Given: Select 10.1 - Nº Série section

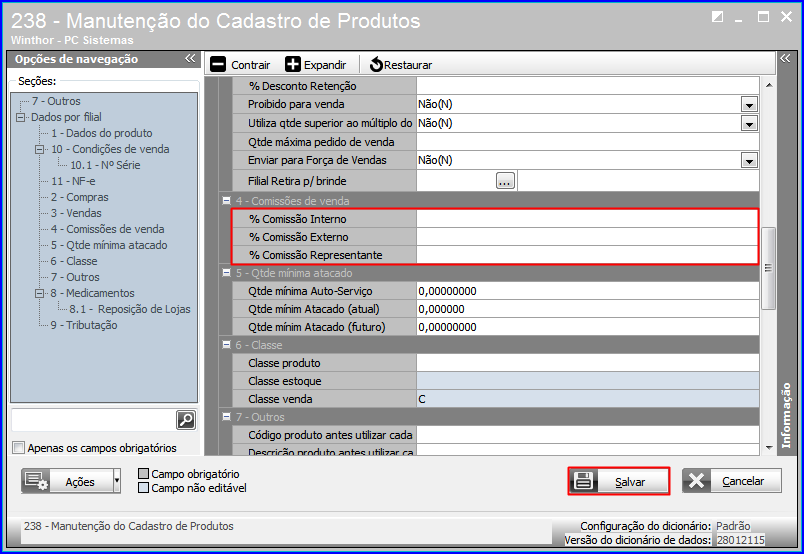Looking at the screenshot, I should [105, 165].
